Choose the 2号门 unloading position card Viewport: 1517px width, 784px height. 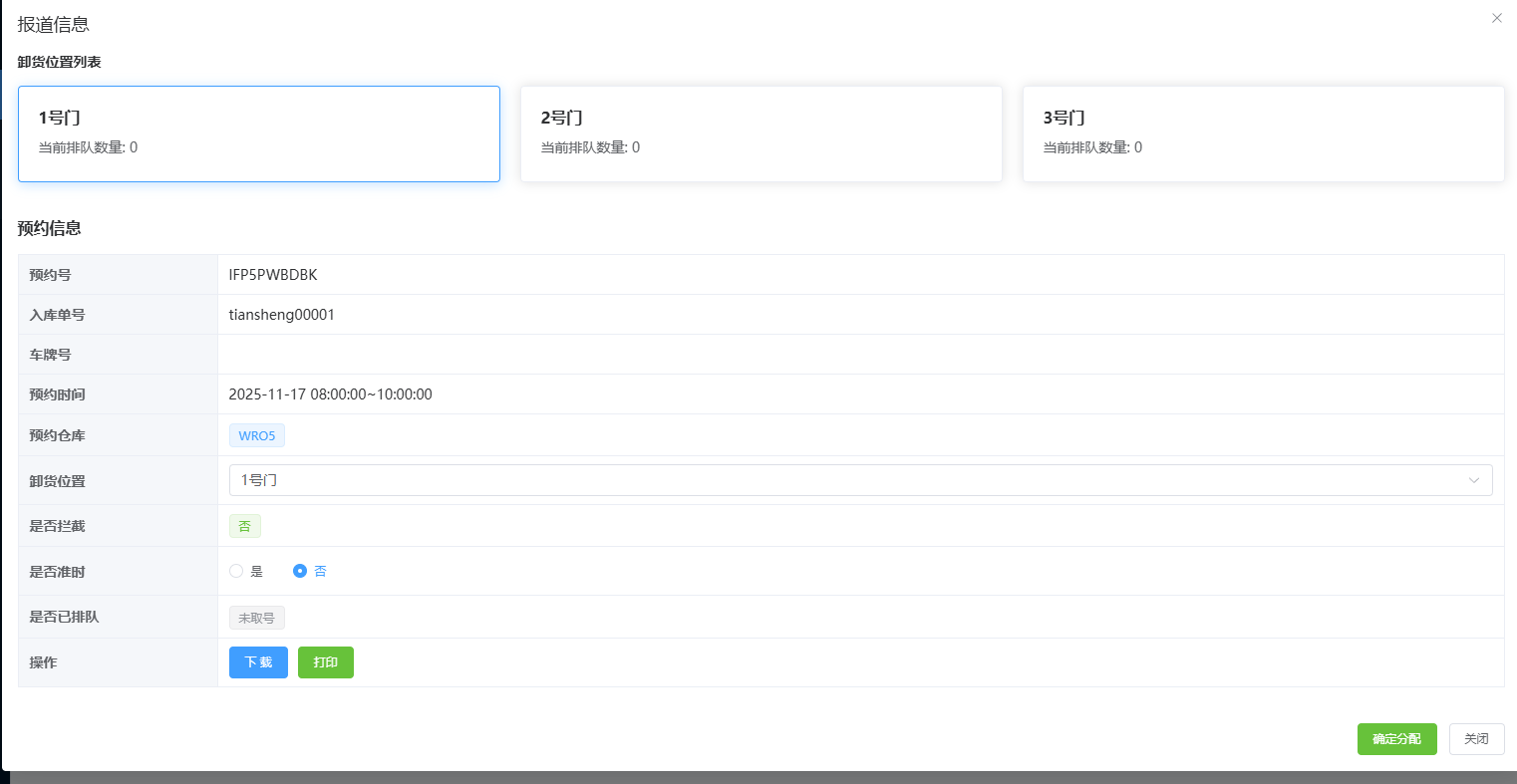click(760, 133)
